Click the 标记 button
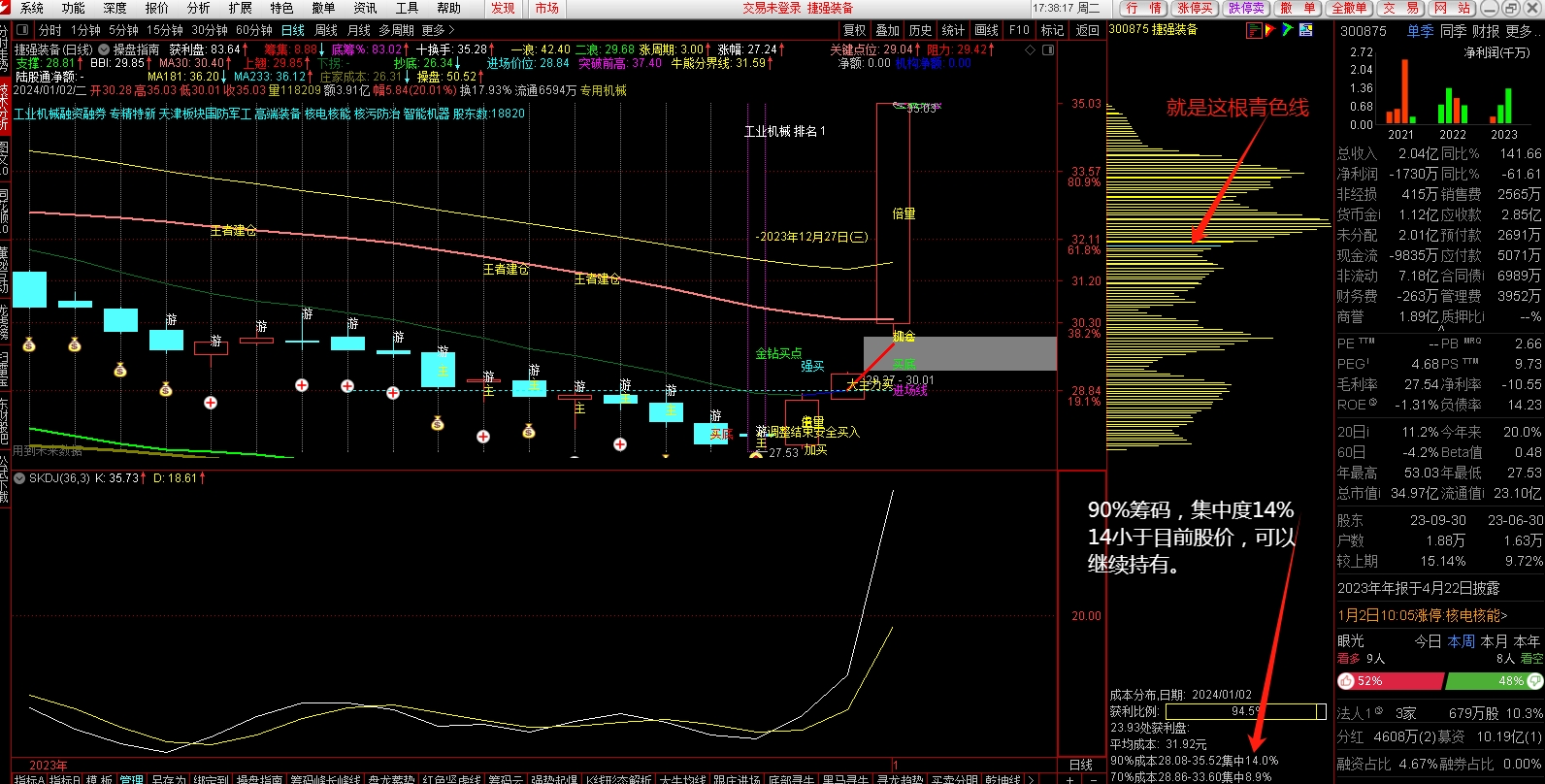Viewport: 1545px width, 784px height. pos(1053,30)
